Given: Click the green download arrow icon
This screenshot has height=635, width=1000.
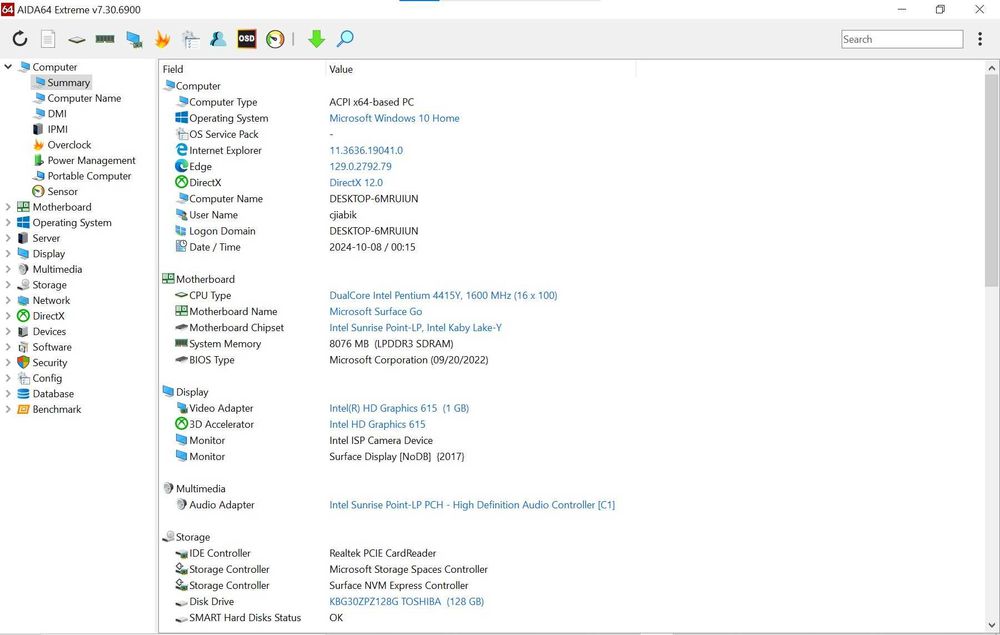Looking at the screenshot, I should click(316, 39).
